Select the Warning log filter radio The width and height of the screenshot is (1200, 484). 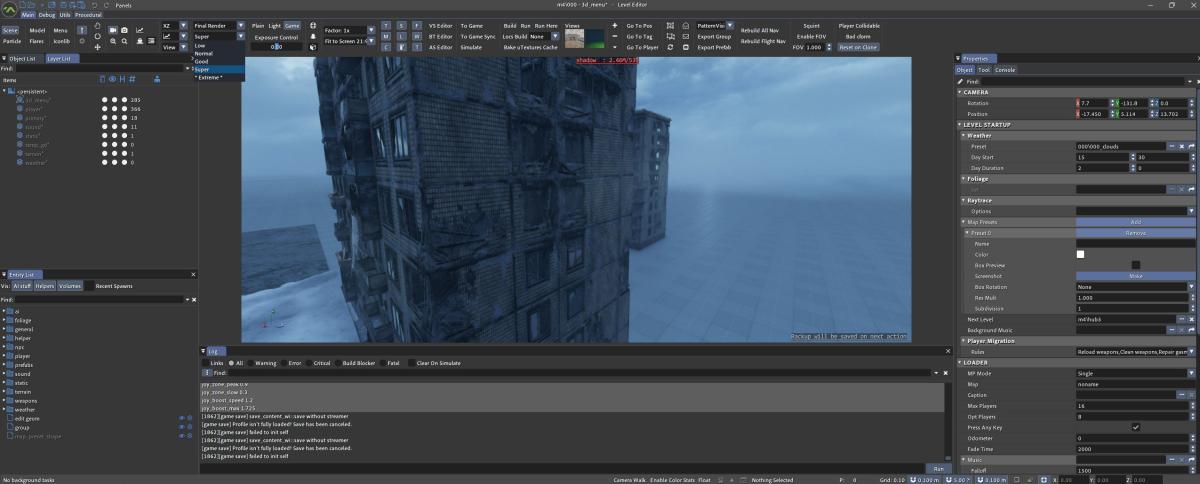coord(250,363)
